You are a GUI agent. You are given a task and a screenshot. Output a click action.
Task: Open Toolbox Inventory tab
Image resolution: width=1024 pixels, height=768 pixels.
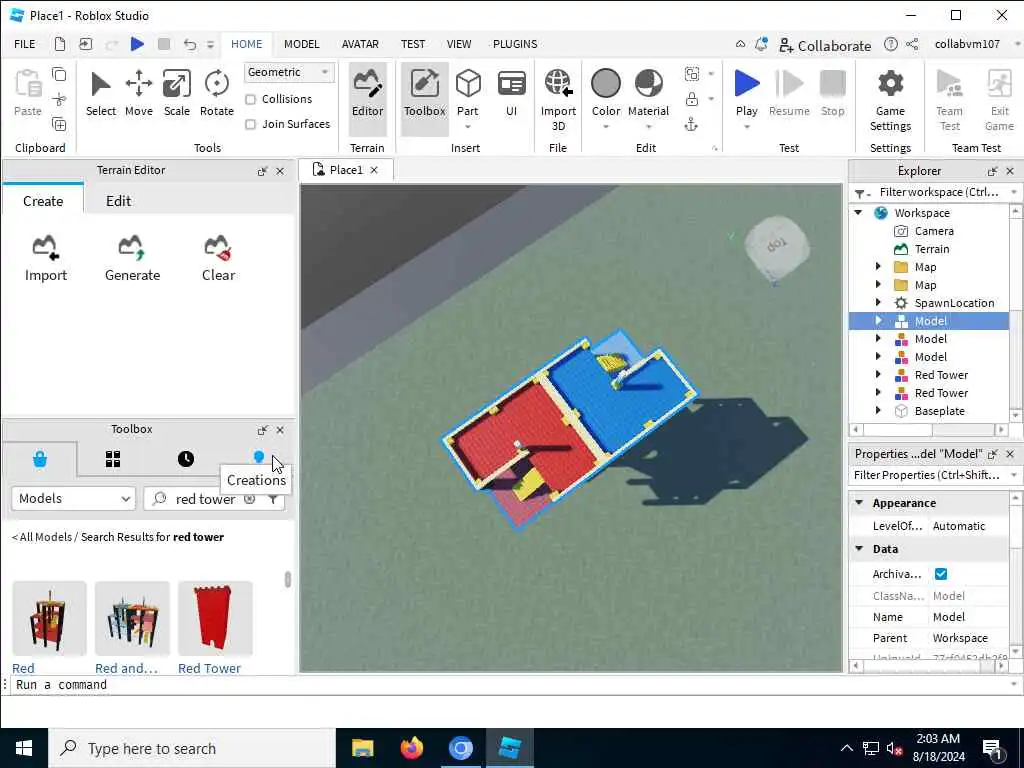[x=113, y=459]
